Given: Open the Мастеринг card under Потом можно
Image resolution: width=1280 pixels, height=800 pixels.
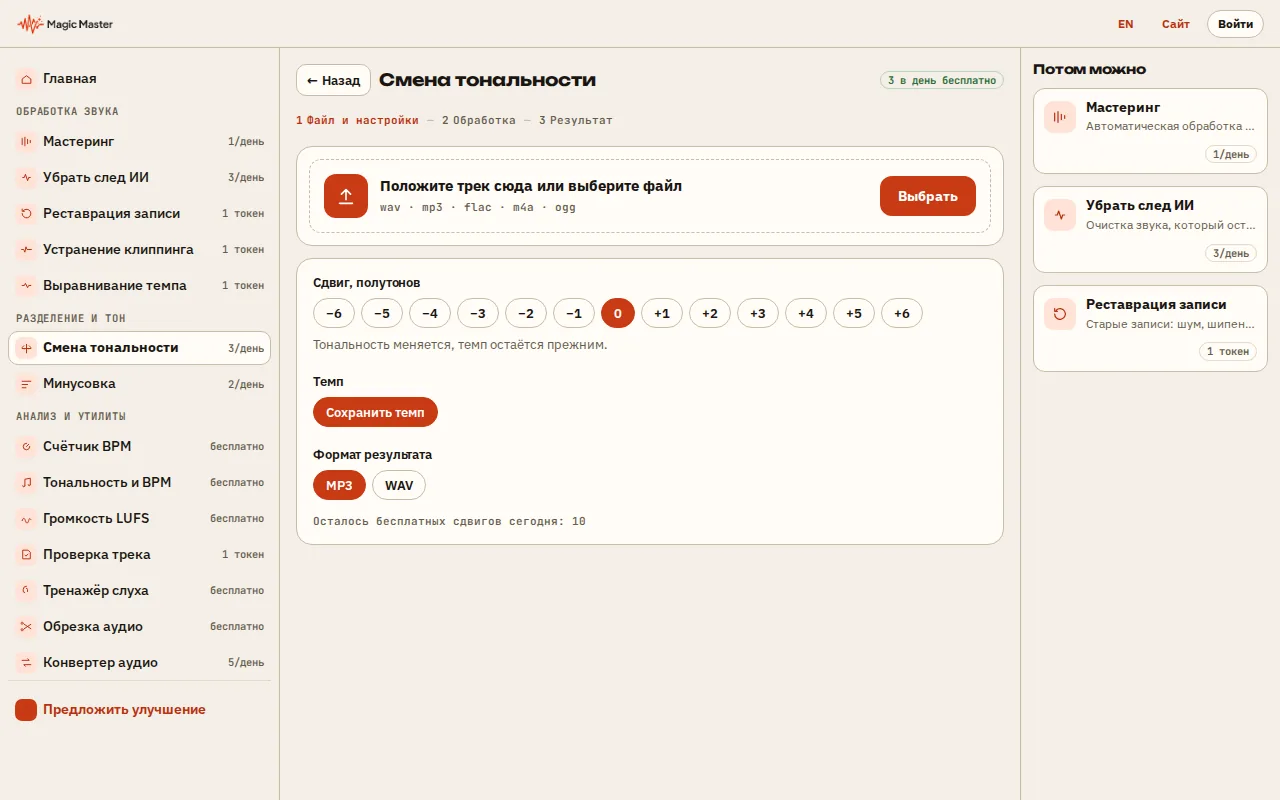Looking at the screenshot, I should [x=1149, y=130].
